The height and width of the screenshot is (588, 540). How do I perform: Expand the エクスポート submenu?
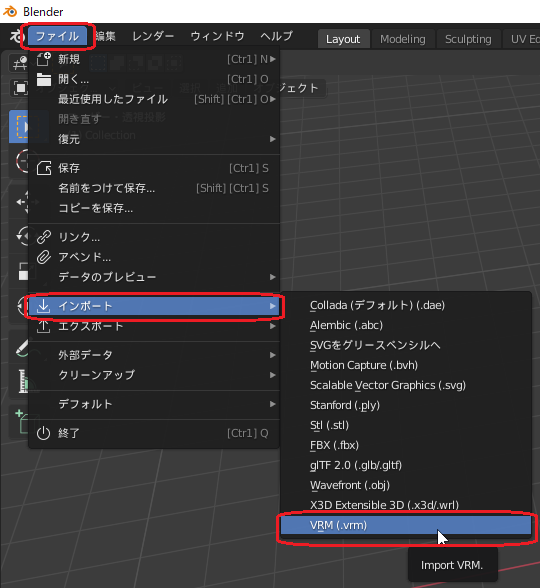154,326
